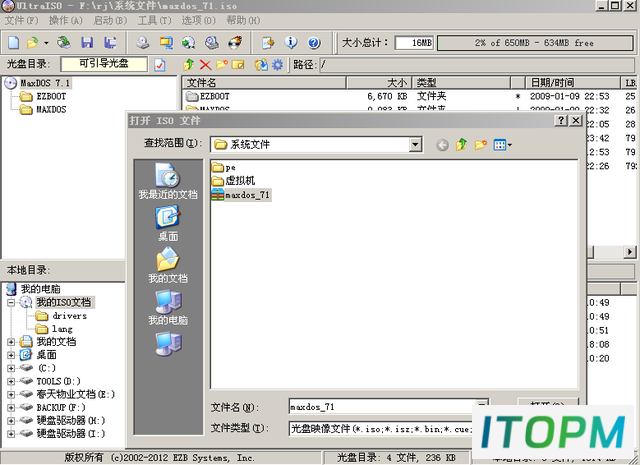Go to 我的电脑 in places bar
This screenshot has height=465, width=640.
pyautogui.click(x=168, y=308)
